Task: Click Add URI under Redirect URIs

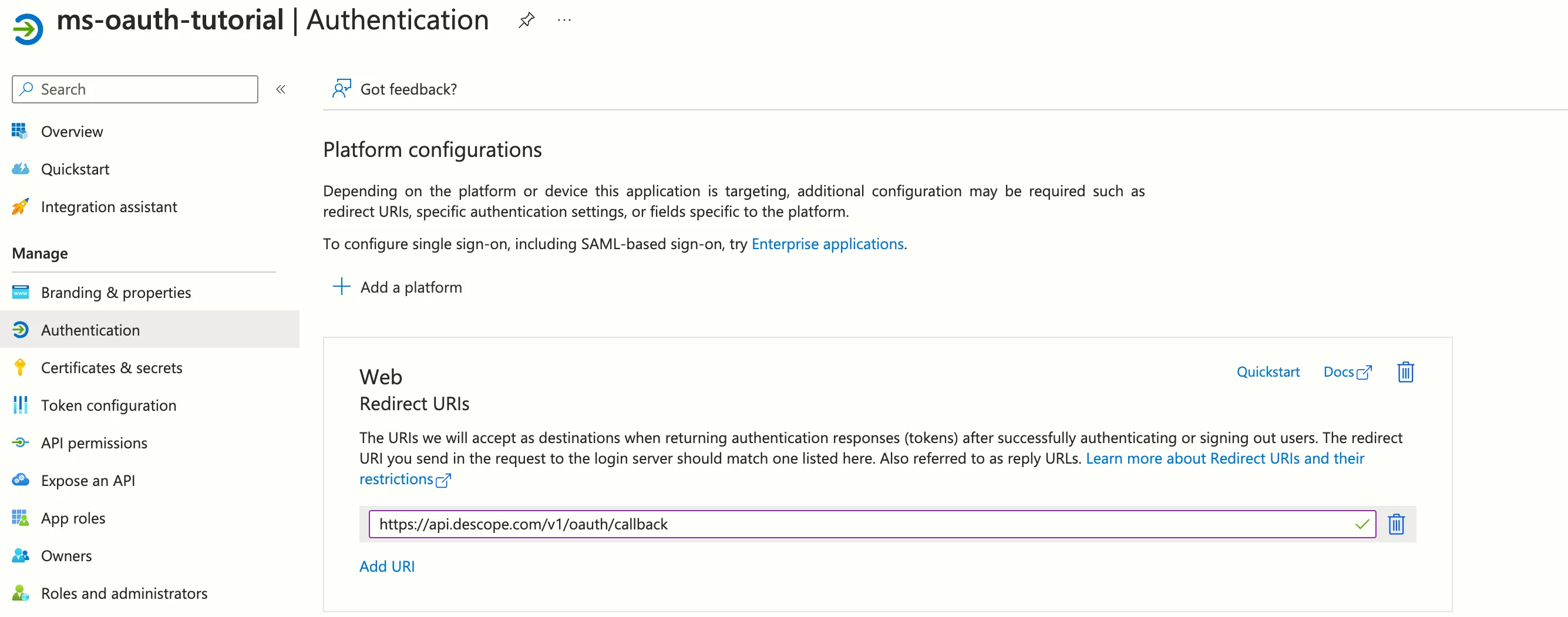Action: [x=386, y=566]
